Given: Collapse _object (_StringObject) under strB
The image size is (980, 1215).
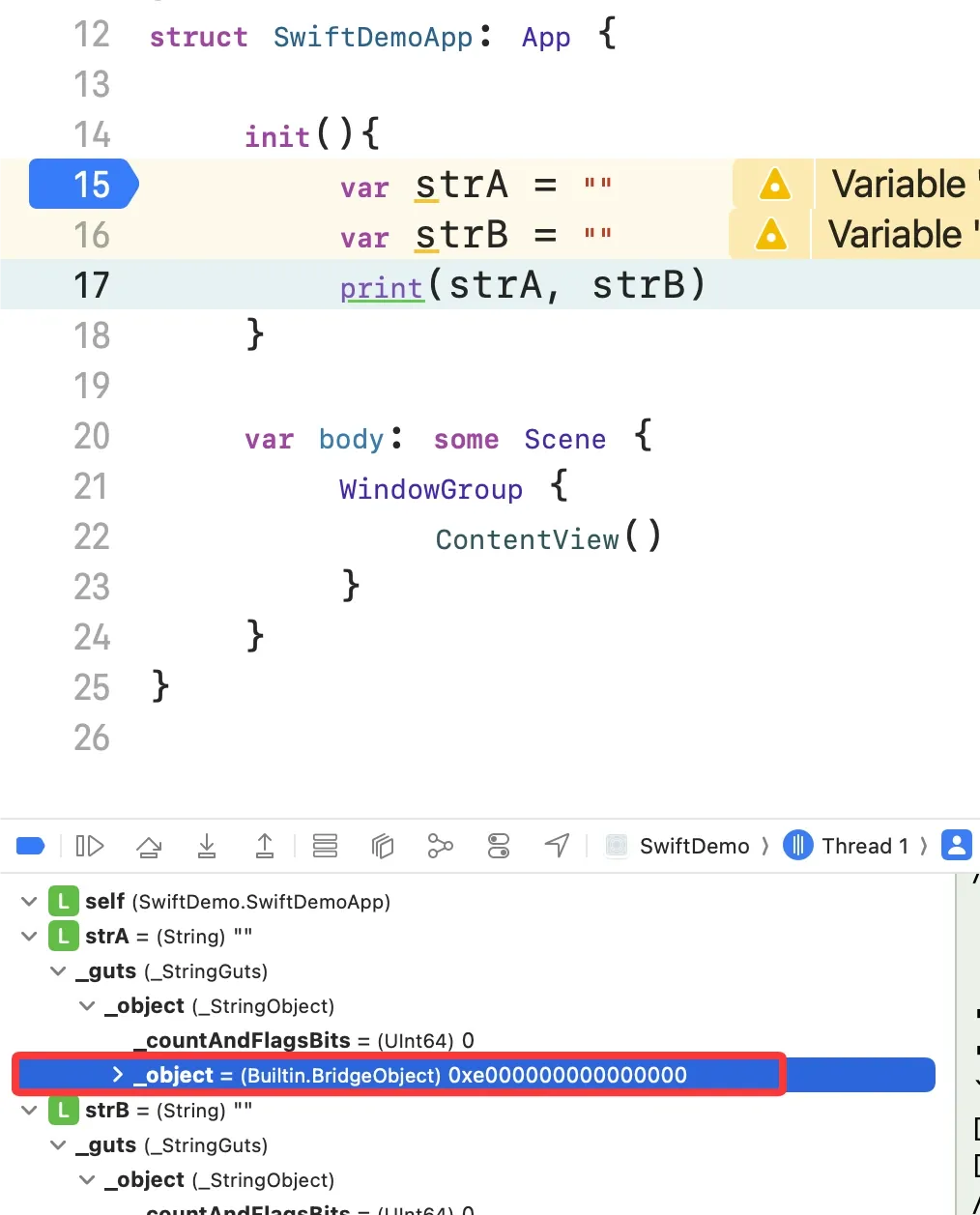Looking at the screenshot, I should 88,1180.
